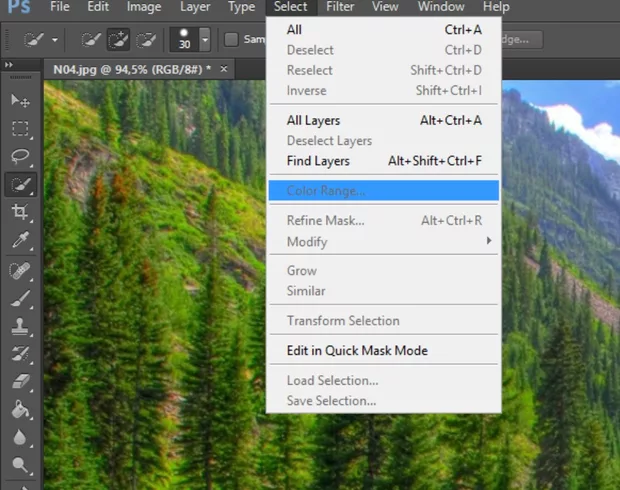
Task: Select the Quick Selection tool in toolbox
Action: pyautogui.click(x=21, y=184)
